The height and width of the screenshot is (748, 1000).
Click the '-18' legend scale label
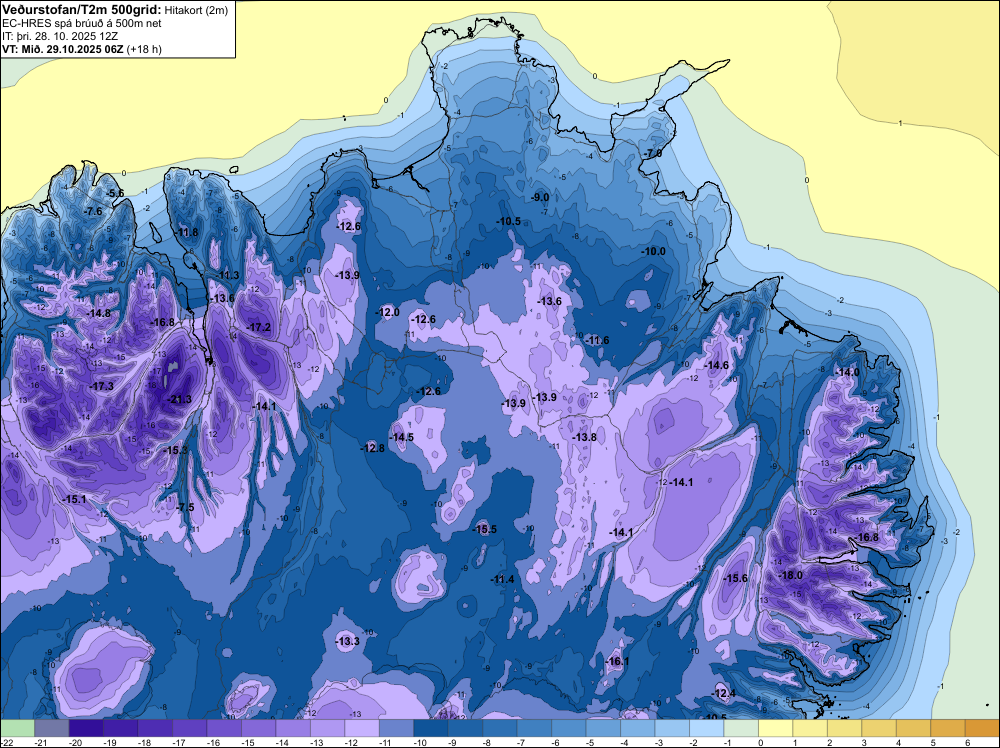tap(145, 742)
